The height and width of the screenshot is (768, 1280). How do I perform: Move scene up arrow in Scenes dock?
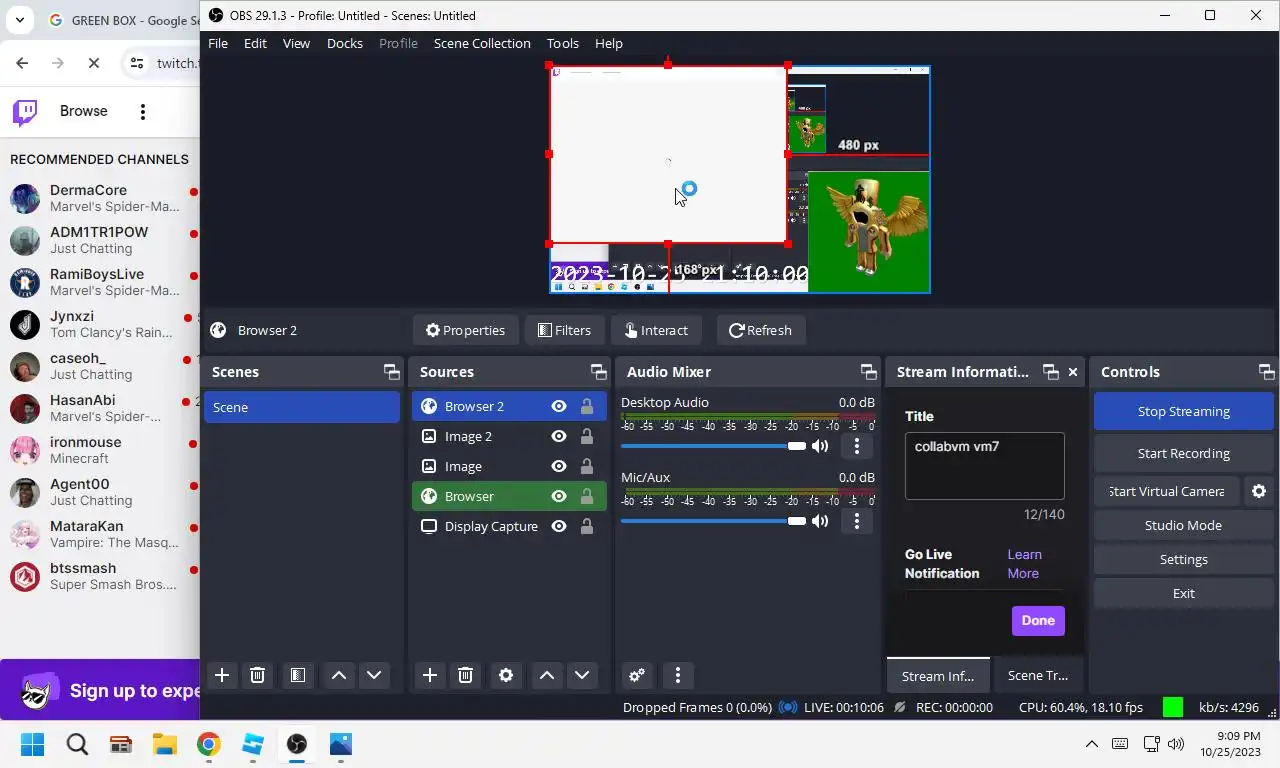pos(339,675)
